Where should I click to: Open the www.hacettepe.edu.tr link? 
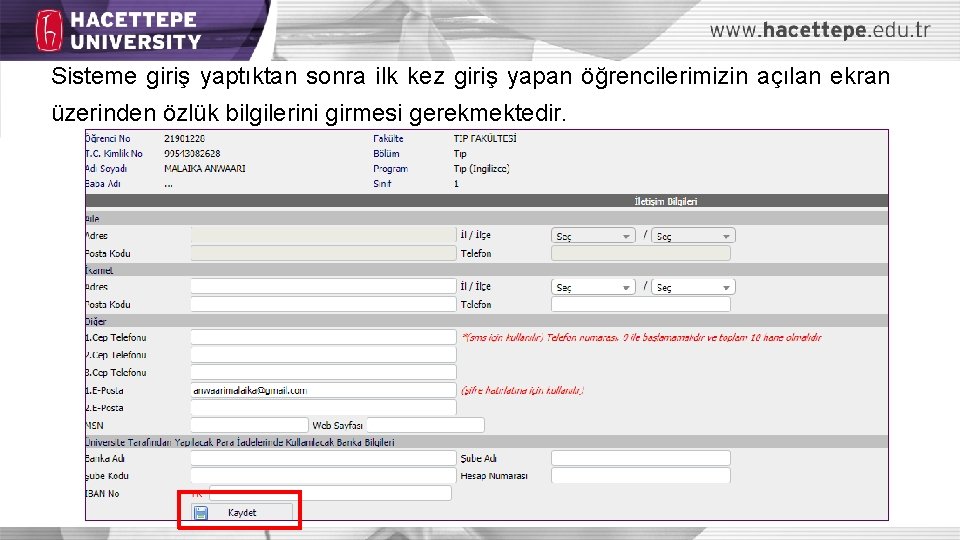click(820, 31)
